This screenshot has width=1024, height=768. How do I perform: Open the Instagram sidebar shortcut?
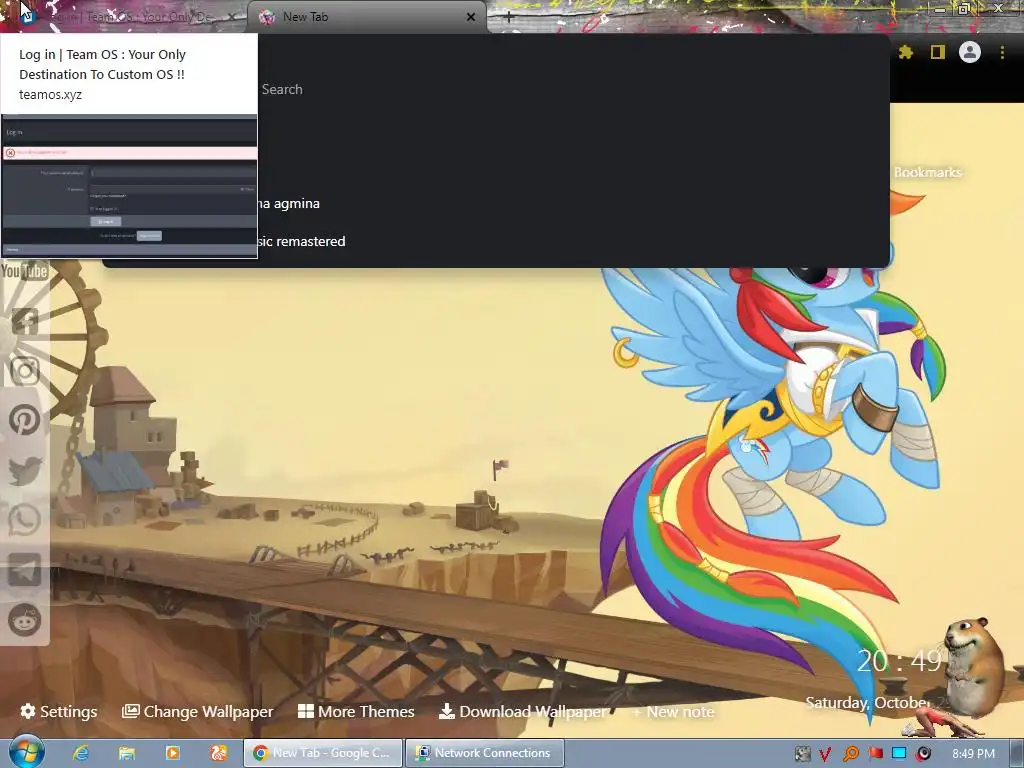pyautogui.click(x=25, y=370)
